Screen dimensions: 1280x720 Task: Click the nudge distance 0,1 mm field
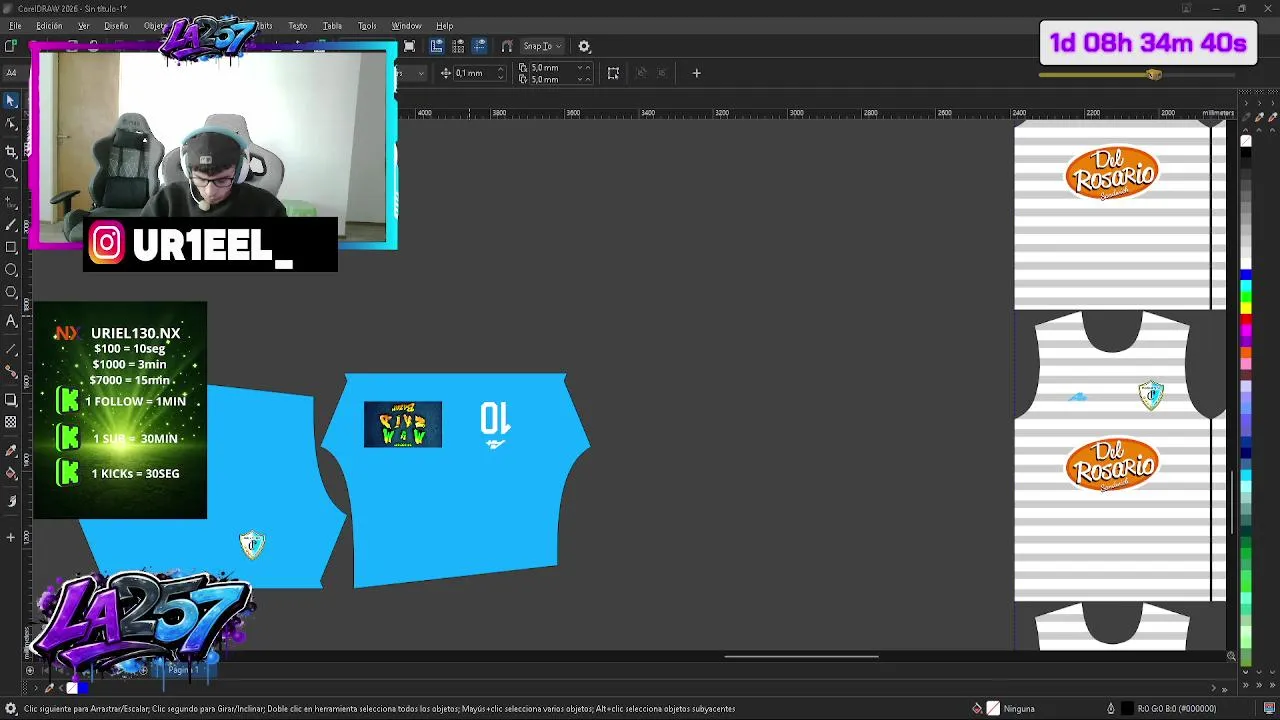coord(473,73)
